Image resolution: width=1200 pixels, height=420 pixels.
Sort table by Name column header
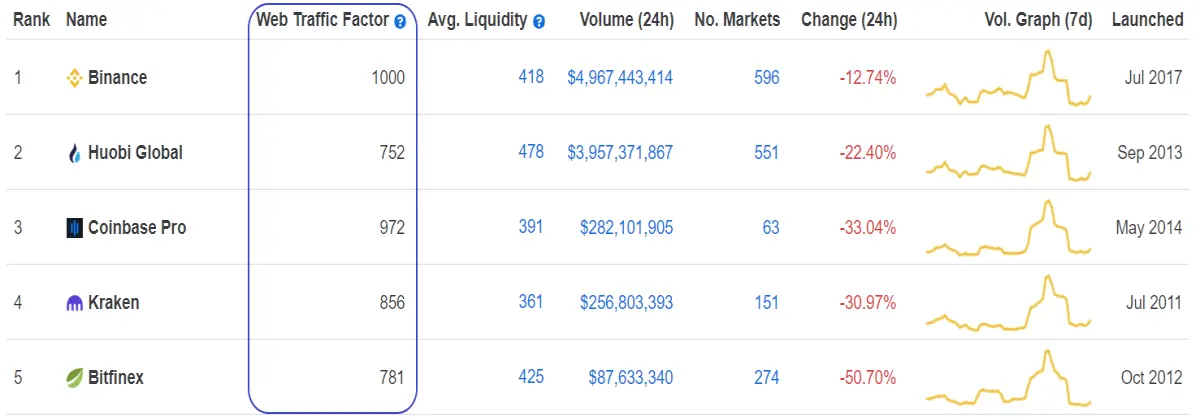click(x=86, y=19)
